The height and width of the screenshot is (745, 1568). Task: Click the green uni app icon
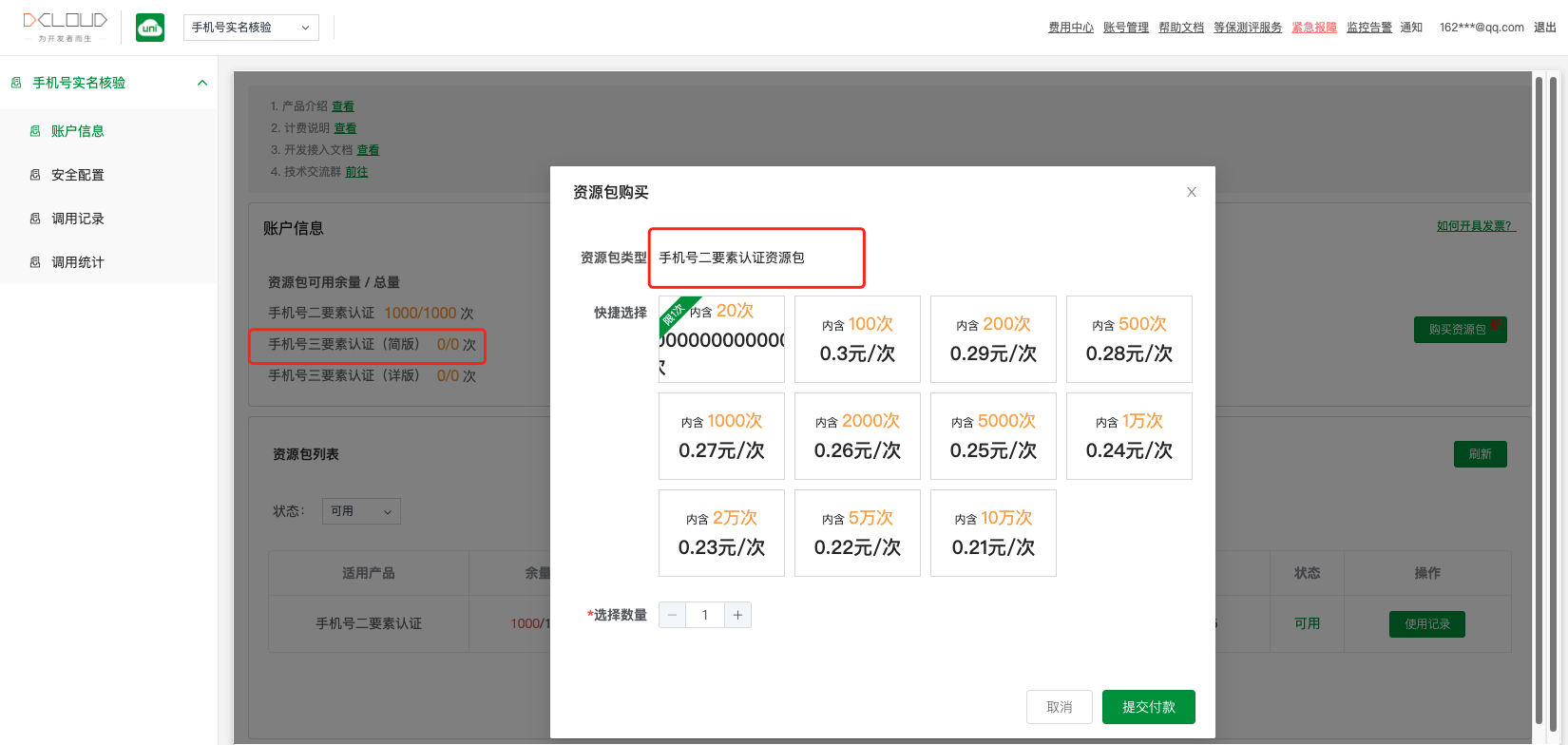[150, 28]
